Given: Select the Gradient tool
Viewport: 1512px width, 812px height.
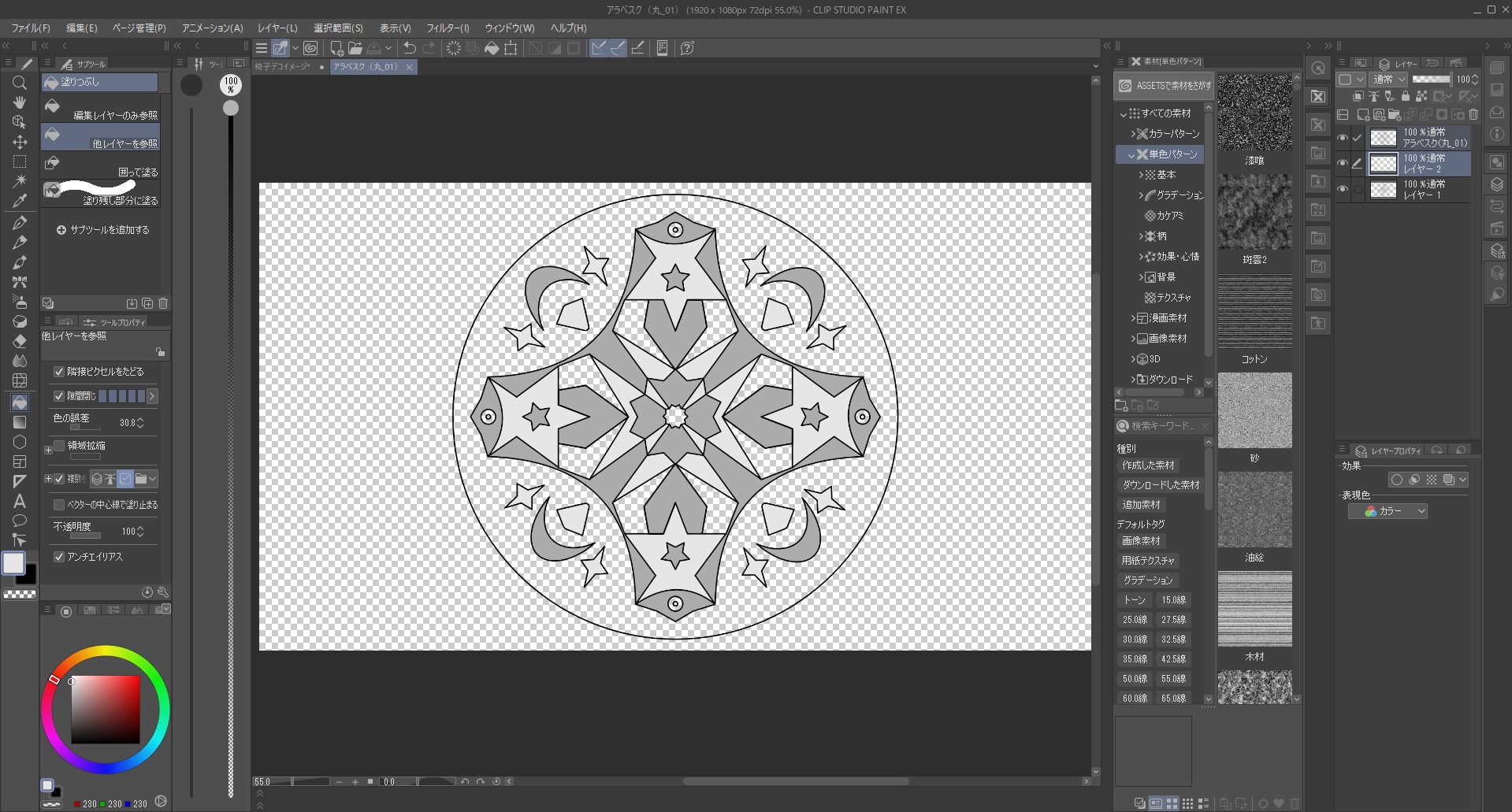Looking at the screenshot, I should (x=20, y=422).
